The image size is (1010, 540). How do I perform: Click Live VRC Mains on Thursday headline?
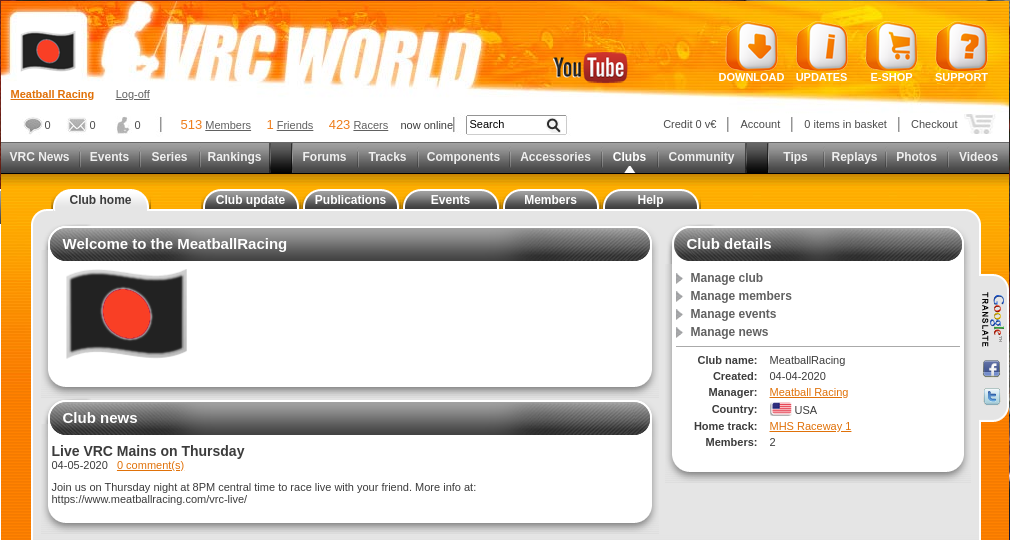pos(148,451)
